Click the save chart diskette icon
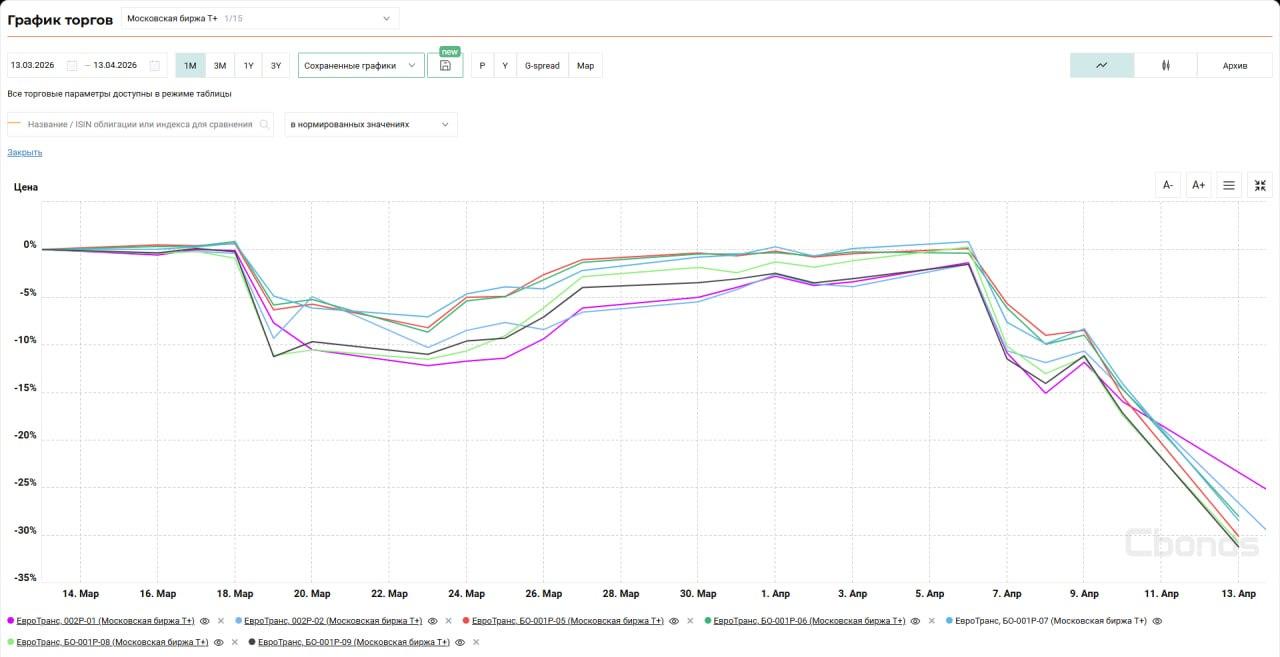 pos(445,66)
